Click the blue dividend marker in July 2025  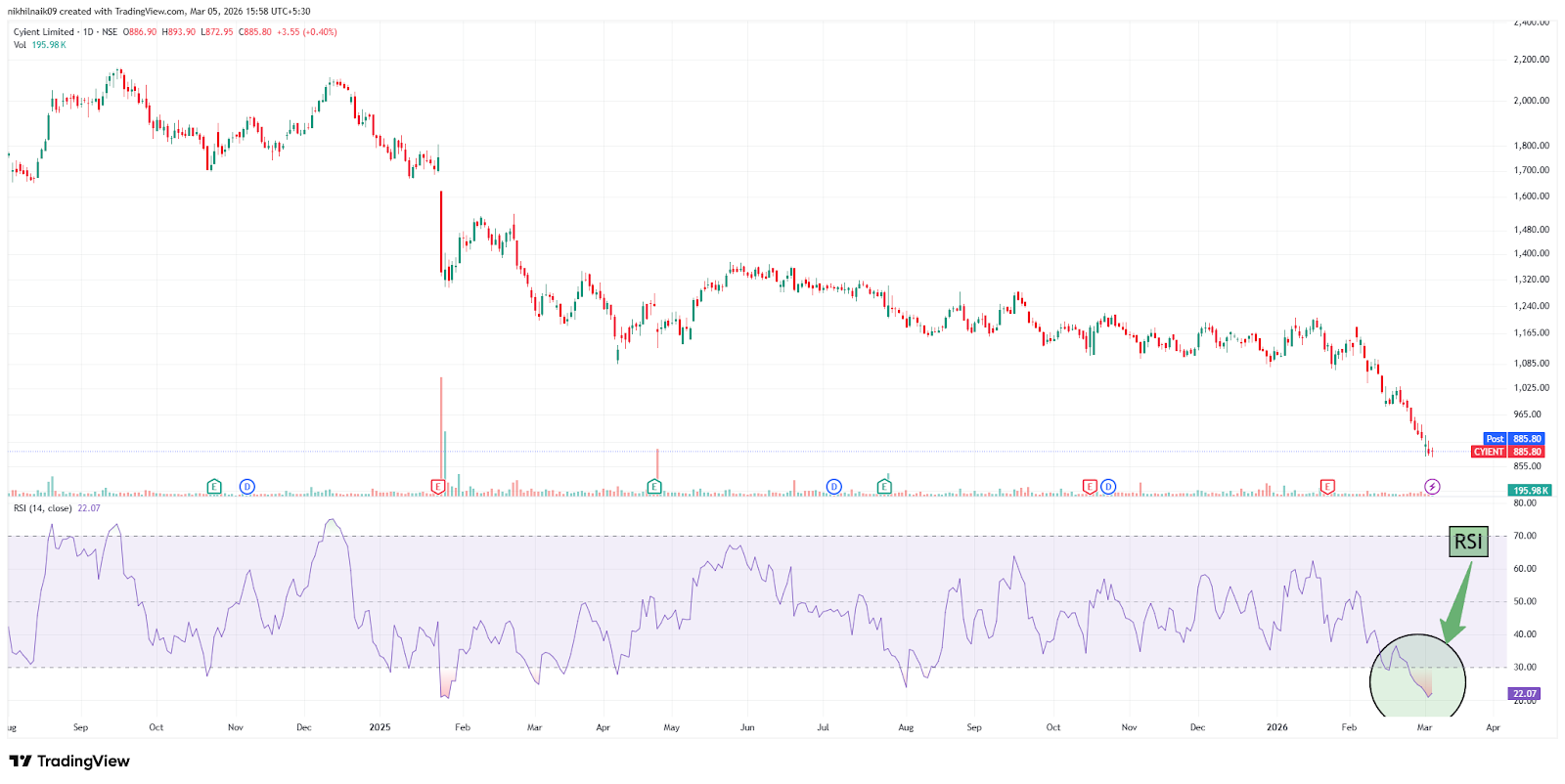tap(833, 487)
